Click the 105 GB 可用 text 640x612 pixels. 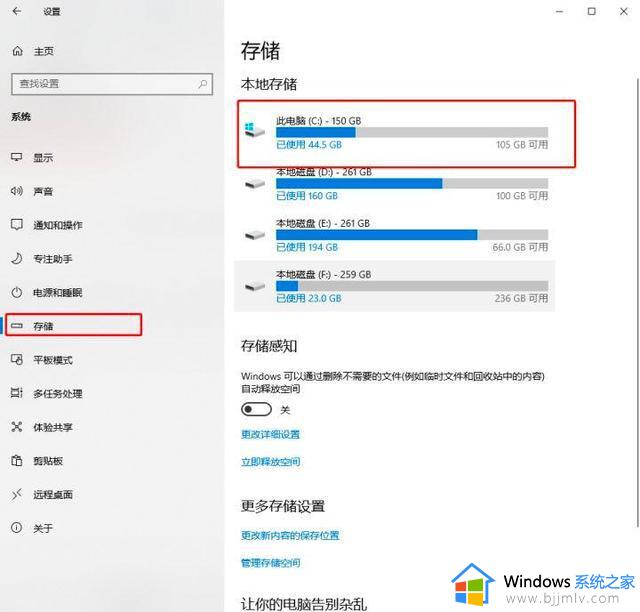click(x=522, y=145)
